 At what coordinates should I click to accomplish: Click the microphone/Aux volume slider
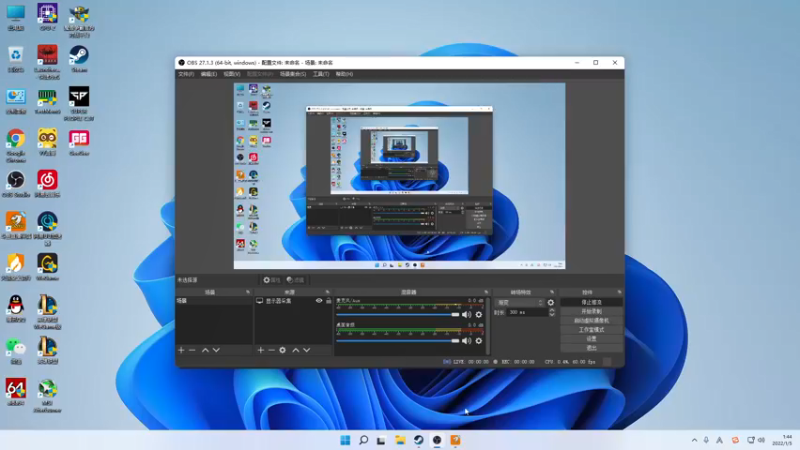point(398,314)
